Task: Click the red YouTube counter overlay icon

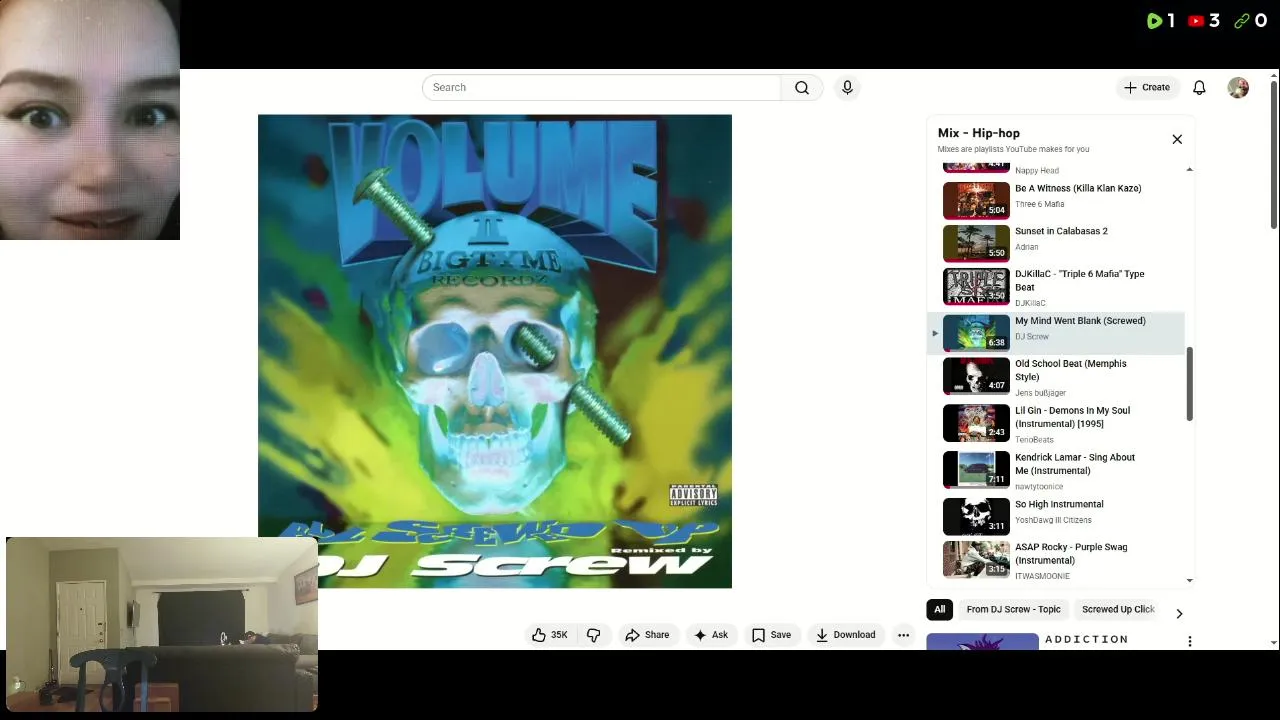Action: pos(1196,20)
